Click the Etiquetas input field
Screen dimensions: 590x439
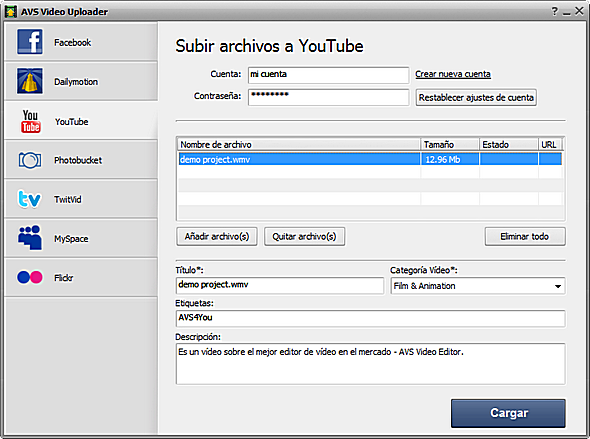[x=370, y=318]
